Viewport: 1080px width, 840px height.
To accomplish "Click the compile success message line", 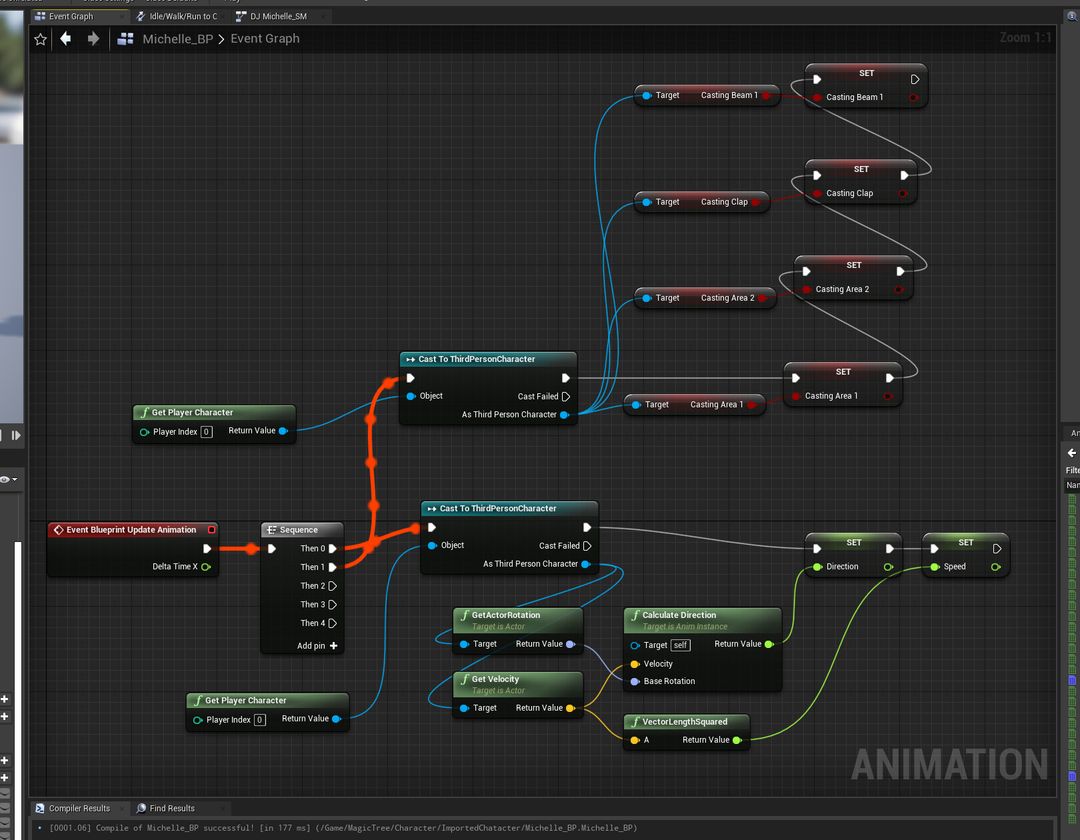I will point(342,828).
